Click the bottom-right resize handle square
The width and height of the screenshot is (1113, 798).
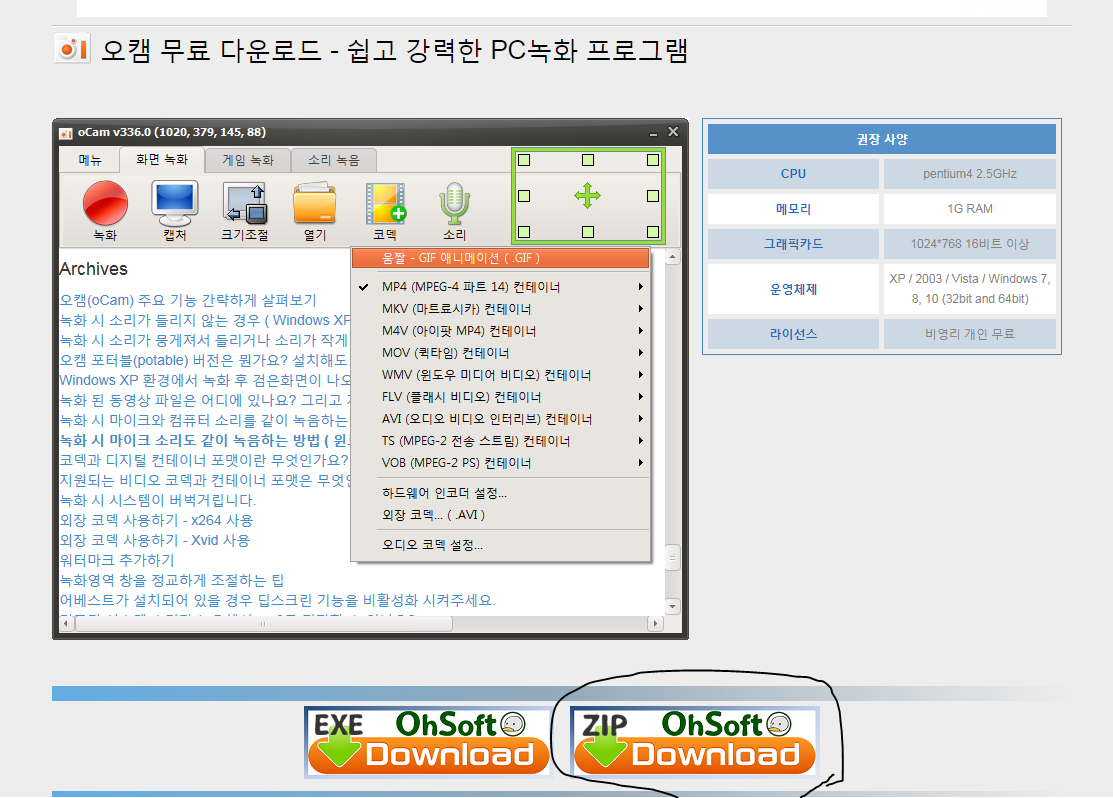coord(653,231)
